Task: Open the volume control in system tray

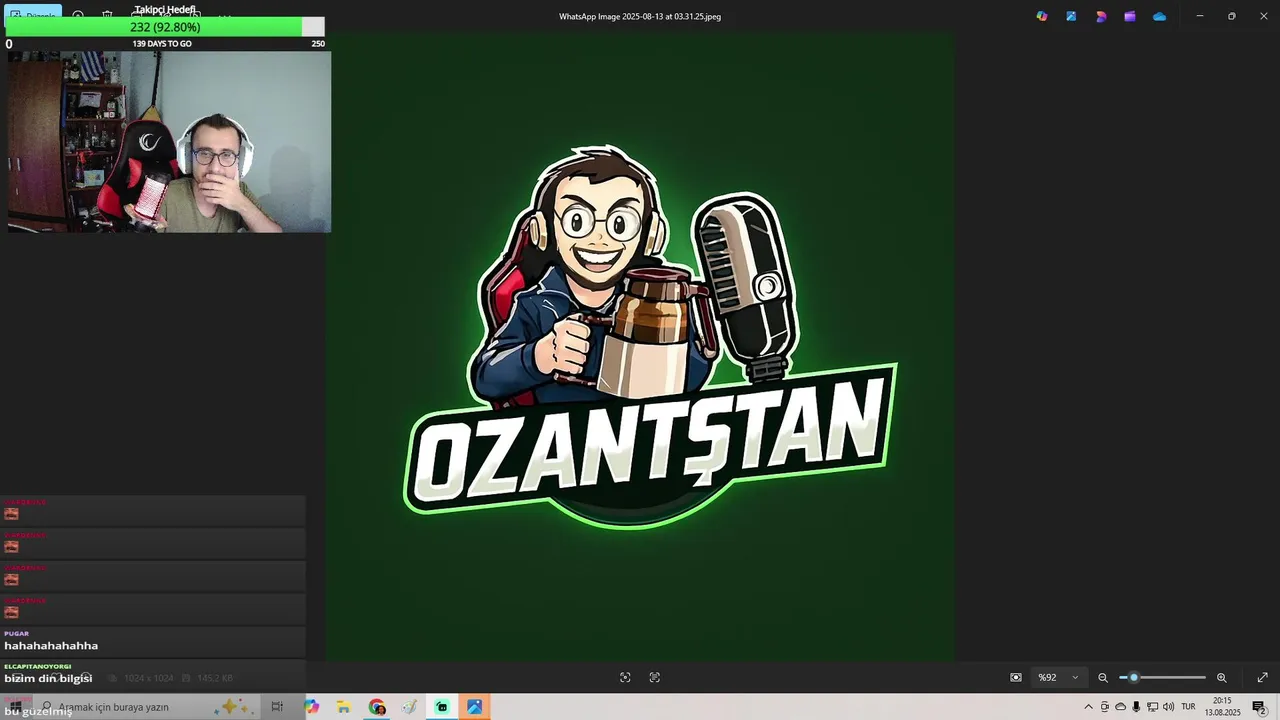Action: click(x=1168, y=707)
